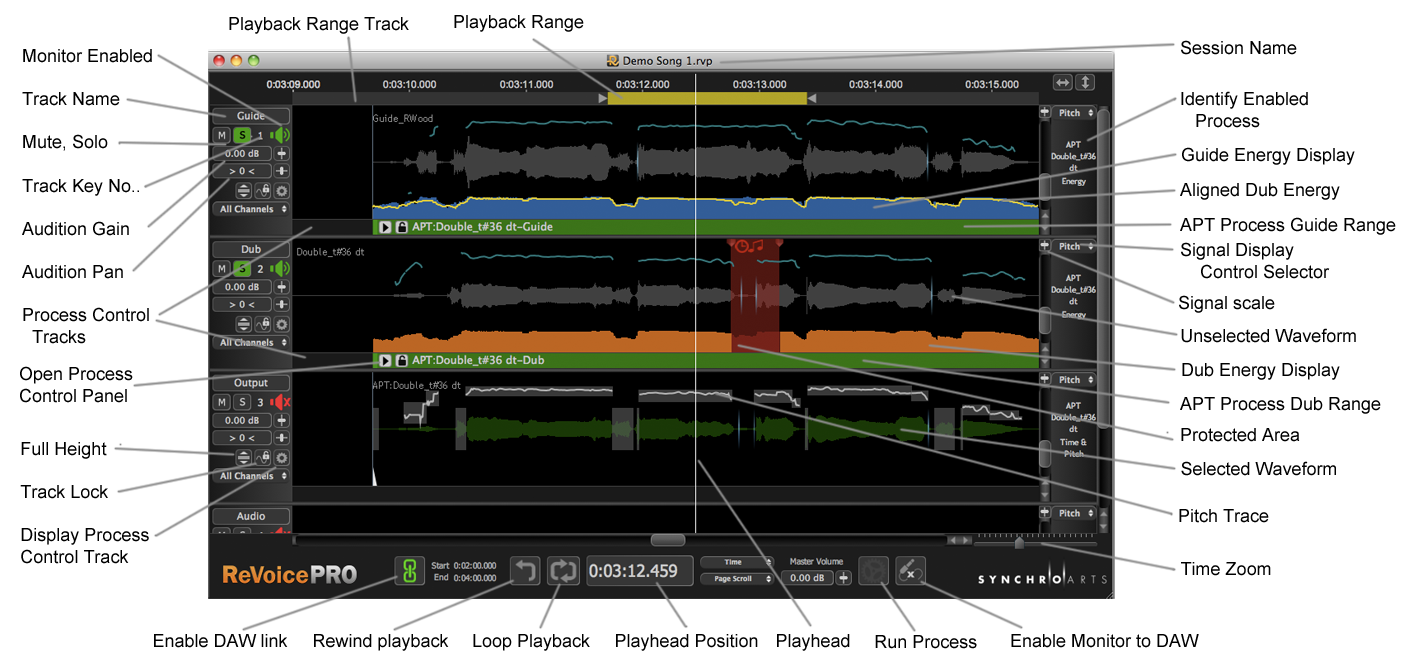Toggle Loop Playback

click(563, 571)
